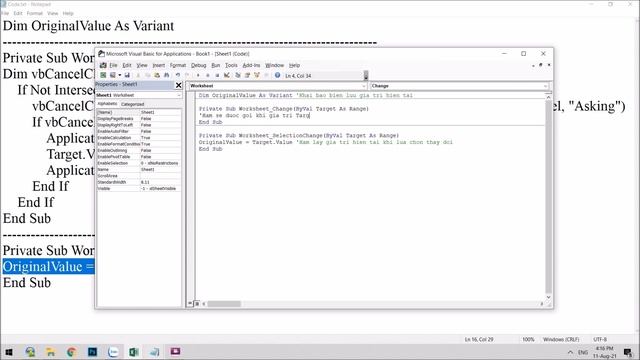Select the DisplayRightToLeft property row

139,125
